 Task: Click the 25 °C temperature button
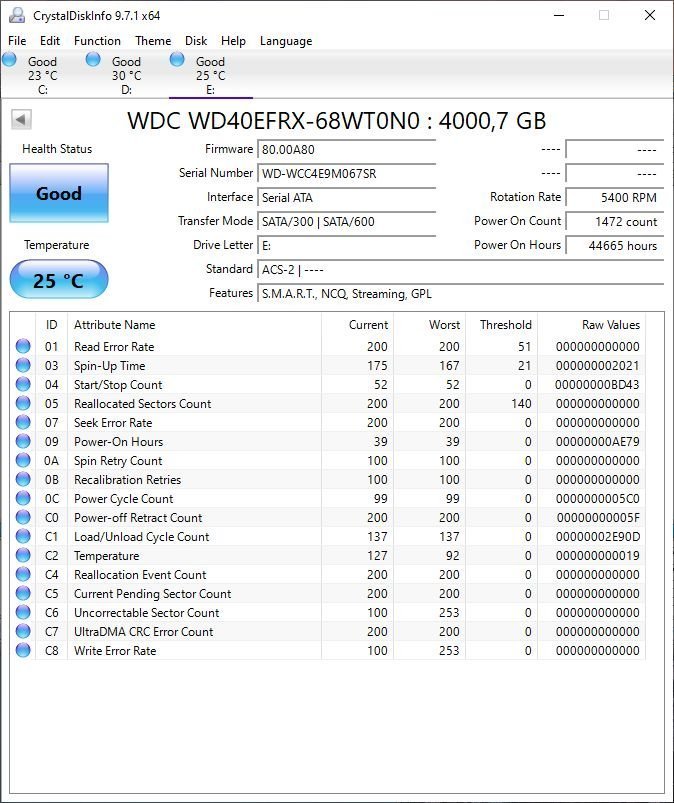click(x=59, y=281)
